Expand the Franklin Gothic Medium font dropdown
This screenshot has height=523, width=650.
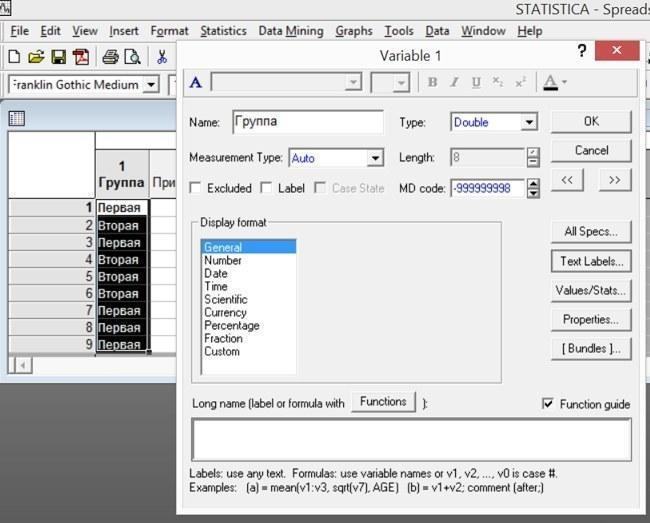click(151, 85)
